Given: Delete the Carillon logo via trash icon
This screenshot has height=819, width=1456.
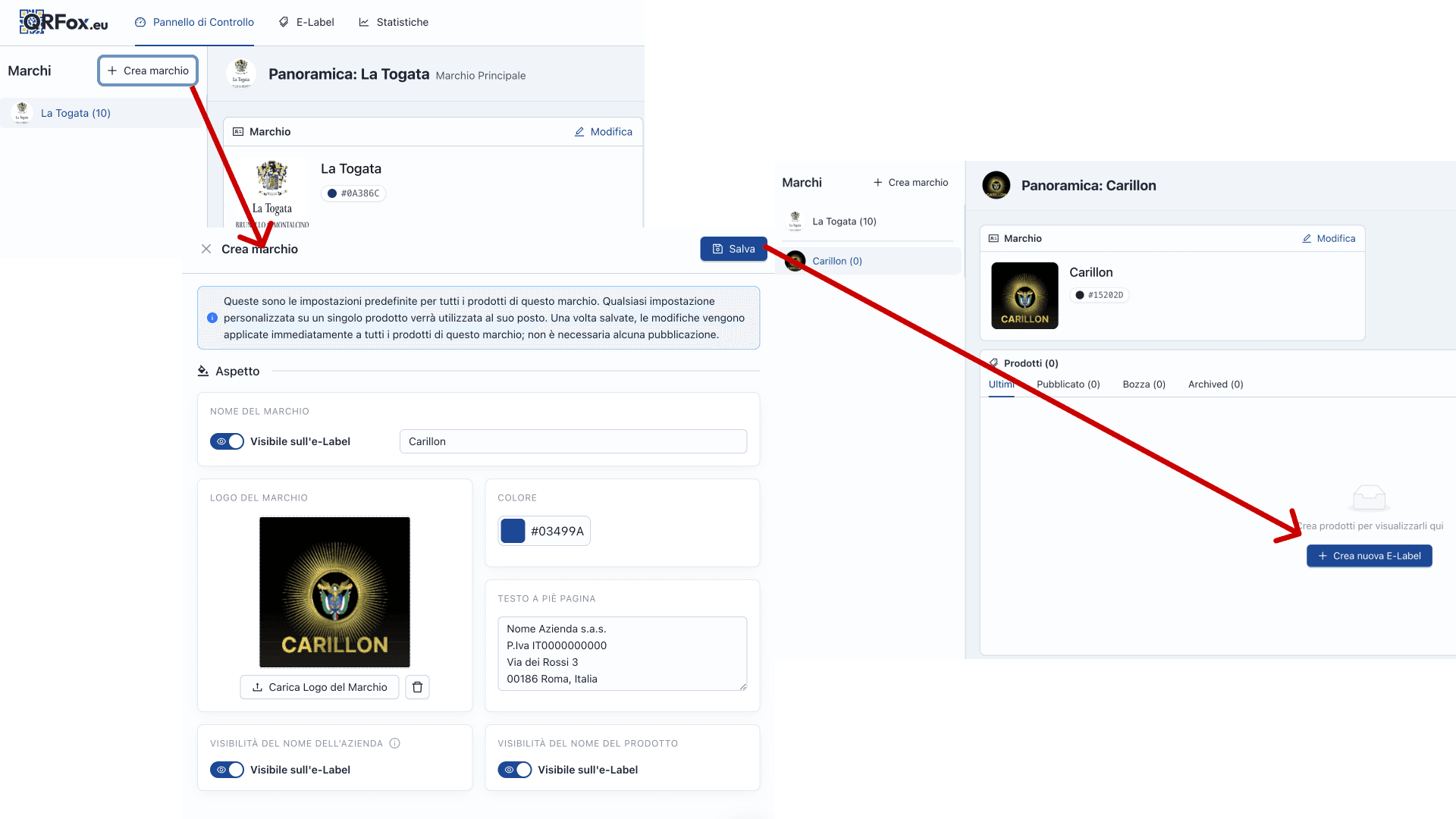Looking at the screenshot, I should point(417,687).
